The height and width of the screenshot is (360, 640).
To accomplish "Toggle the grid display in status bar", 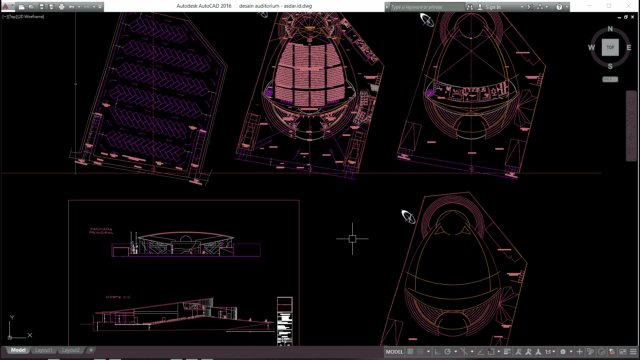I will [410, 352].
